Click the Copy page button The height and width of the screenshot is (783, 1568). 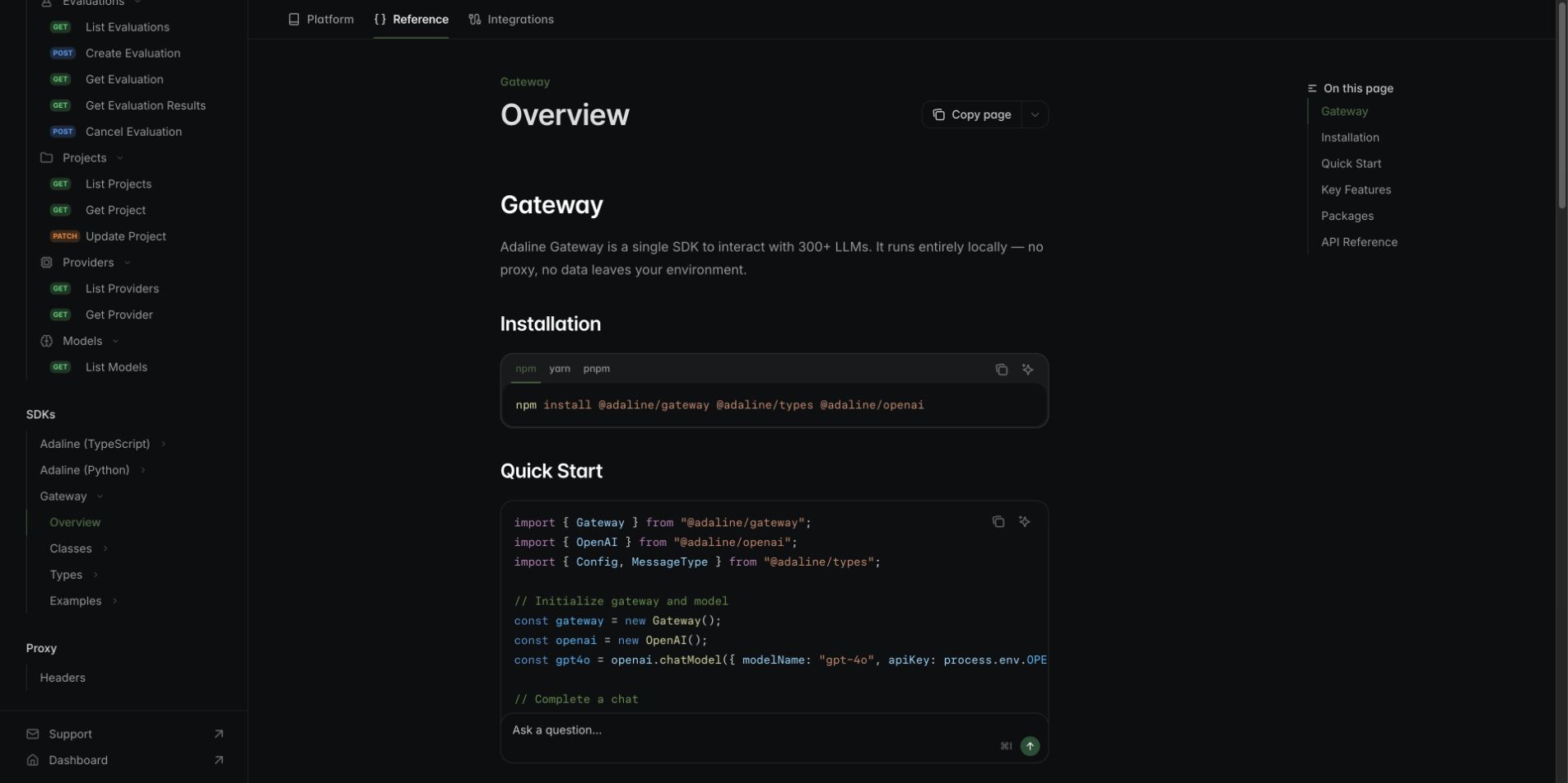pyautogui.click(x=972, y=114)
